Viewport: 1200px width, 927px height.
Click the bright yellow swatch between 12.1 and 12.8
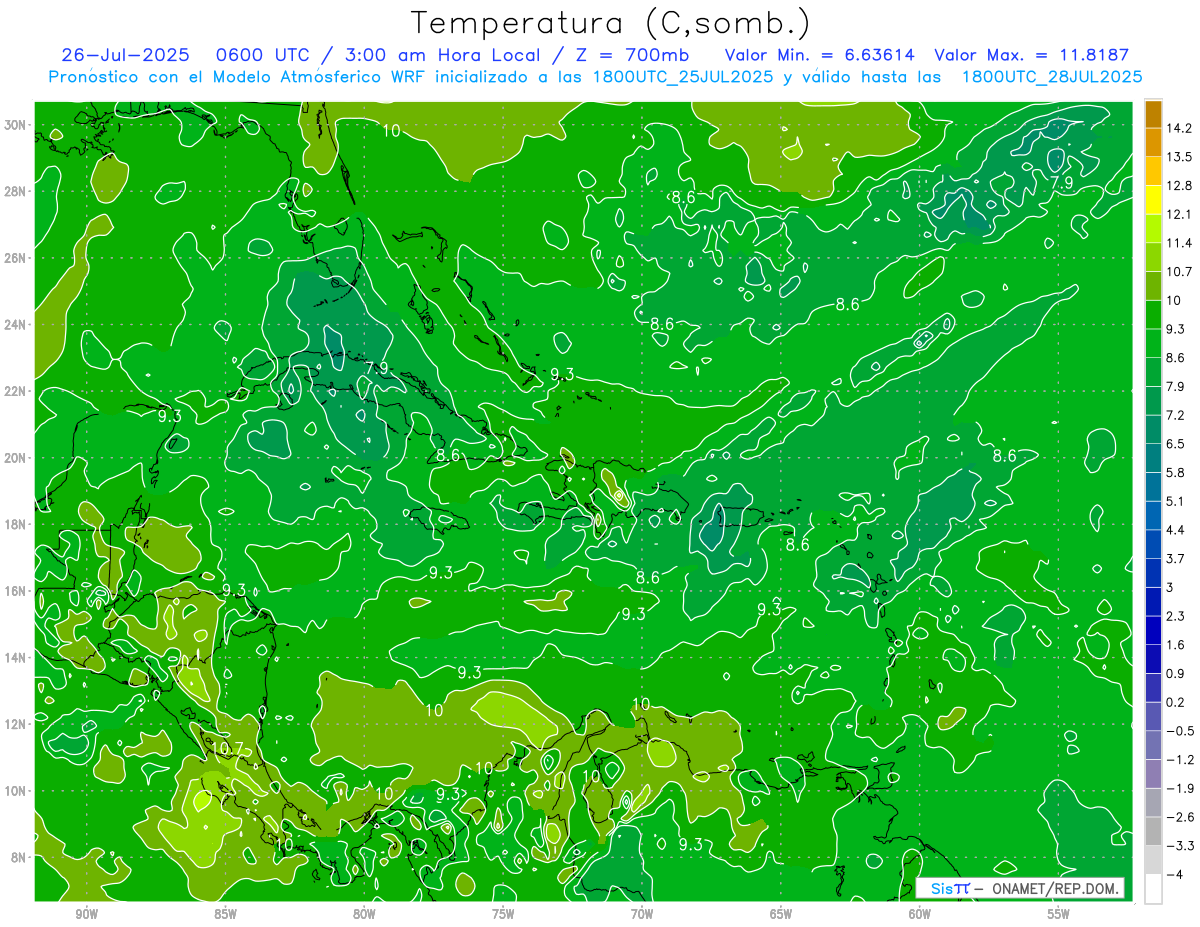click(x=1153, y=200)
